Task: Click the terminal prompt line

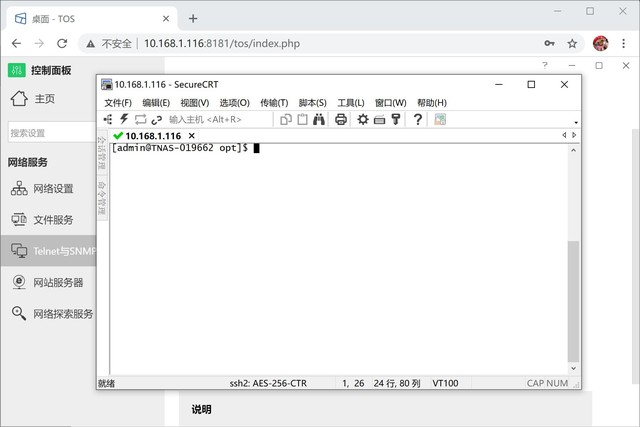Action: pyautogui.click(x=185, y=148)
